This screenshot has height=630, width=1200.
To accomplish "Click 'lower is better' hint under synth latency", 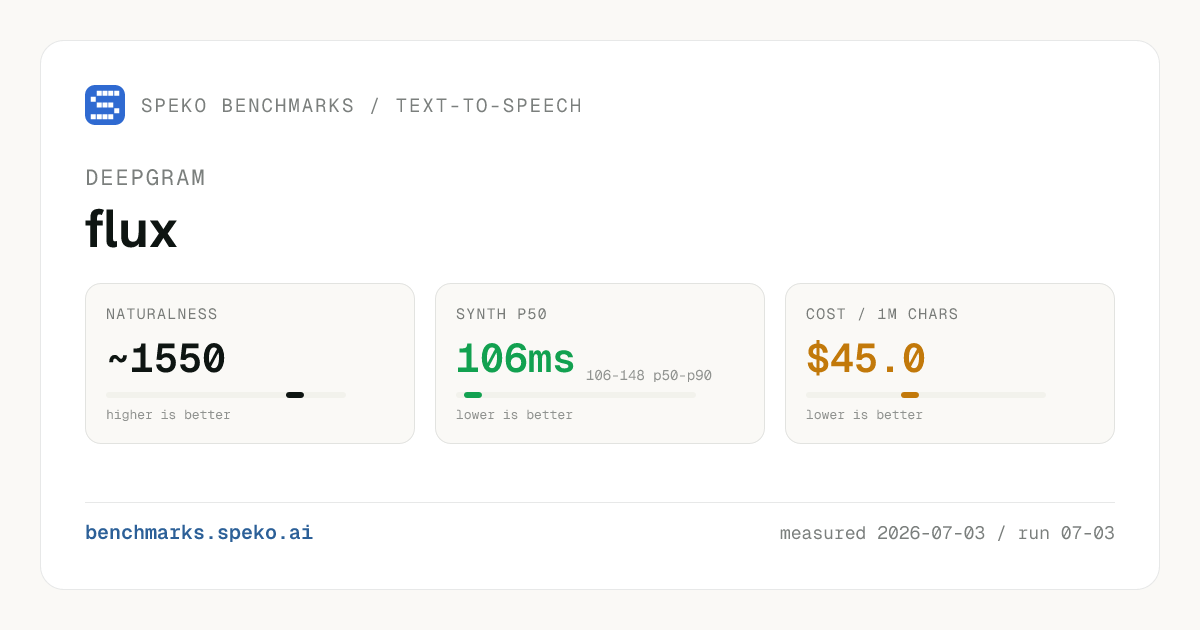I will (x=514, y=415).
